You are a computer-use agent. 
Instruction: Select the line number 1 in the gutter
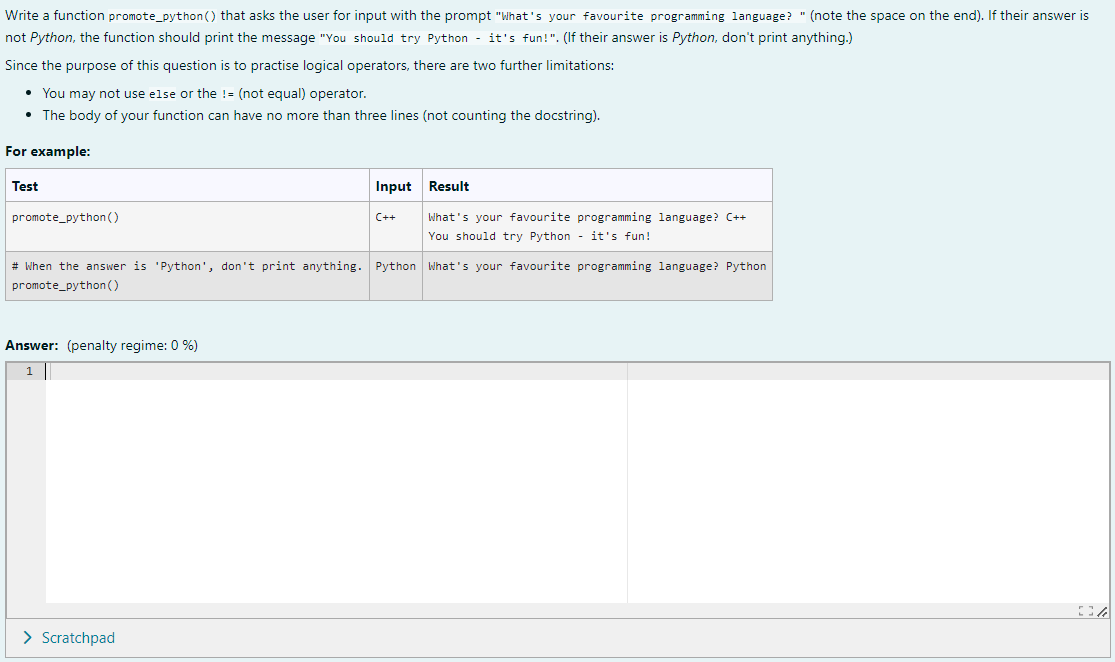(x=29, y=370)
